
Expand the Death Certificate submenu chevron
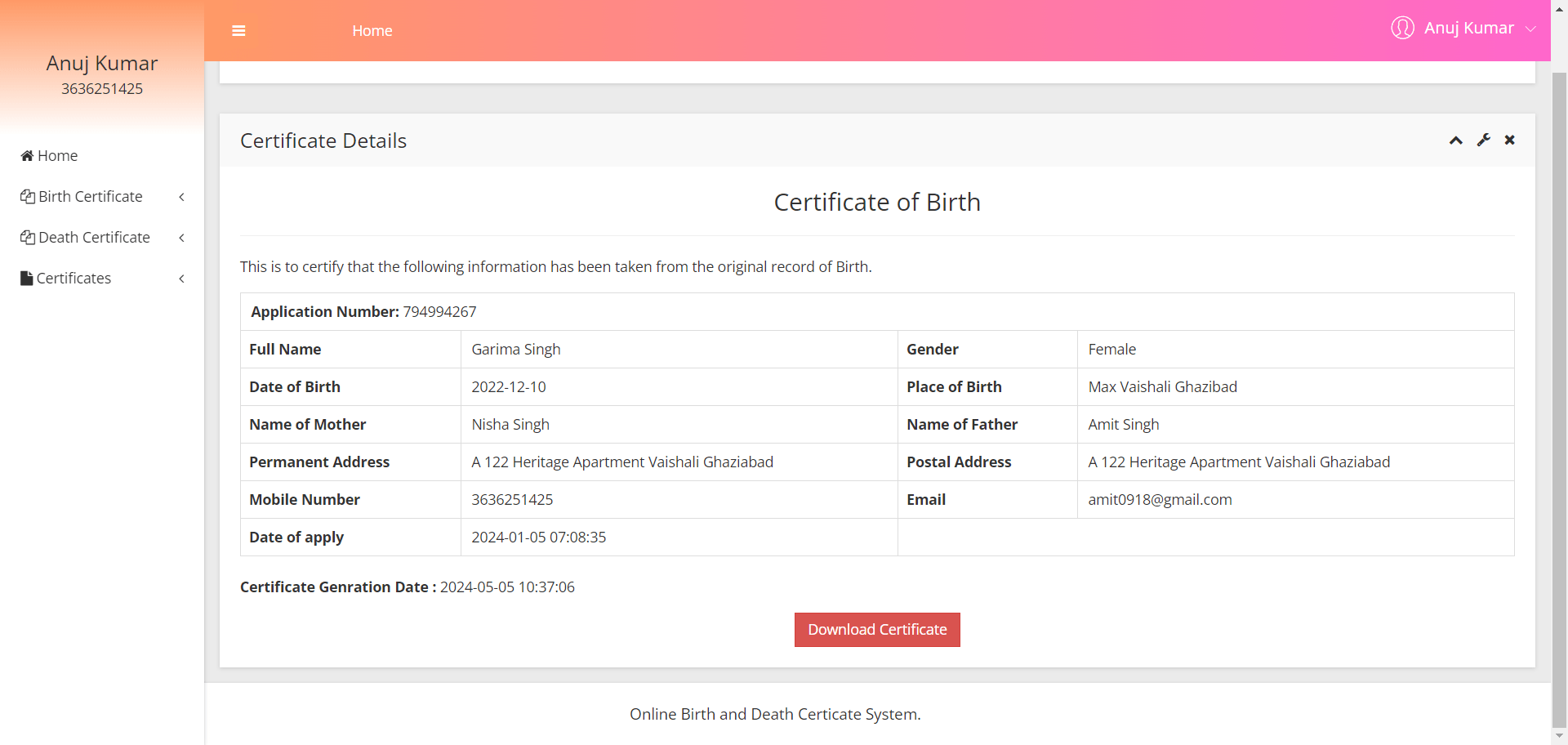(181, 238)
